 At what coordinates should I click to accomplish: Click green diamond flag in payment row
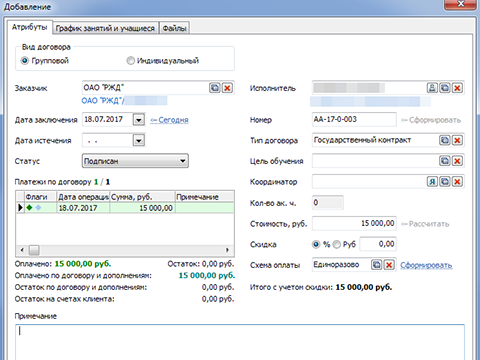pos(29,208)
